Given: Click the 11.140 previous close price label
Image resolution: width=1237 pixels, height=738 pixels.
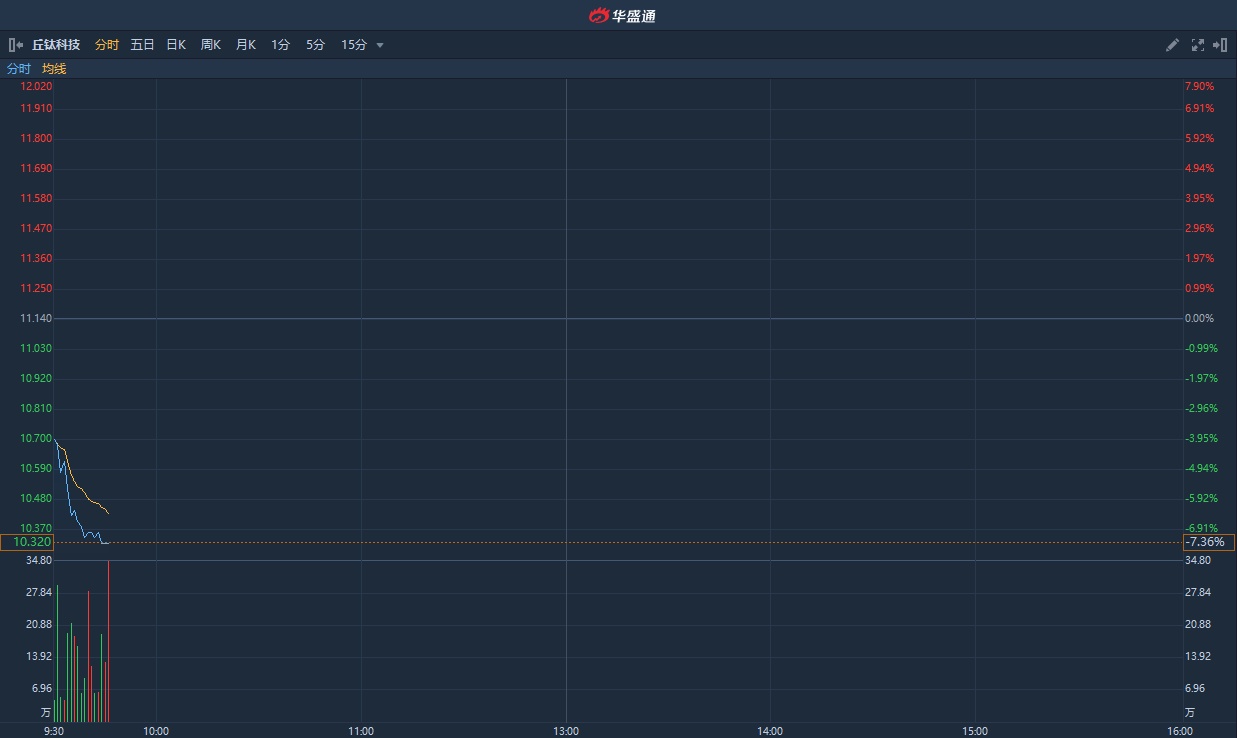Looking at the screenshot, I should click(x=36, y=318).
